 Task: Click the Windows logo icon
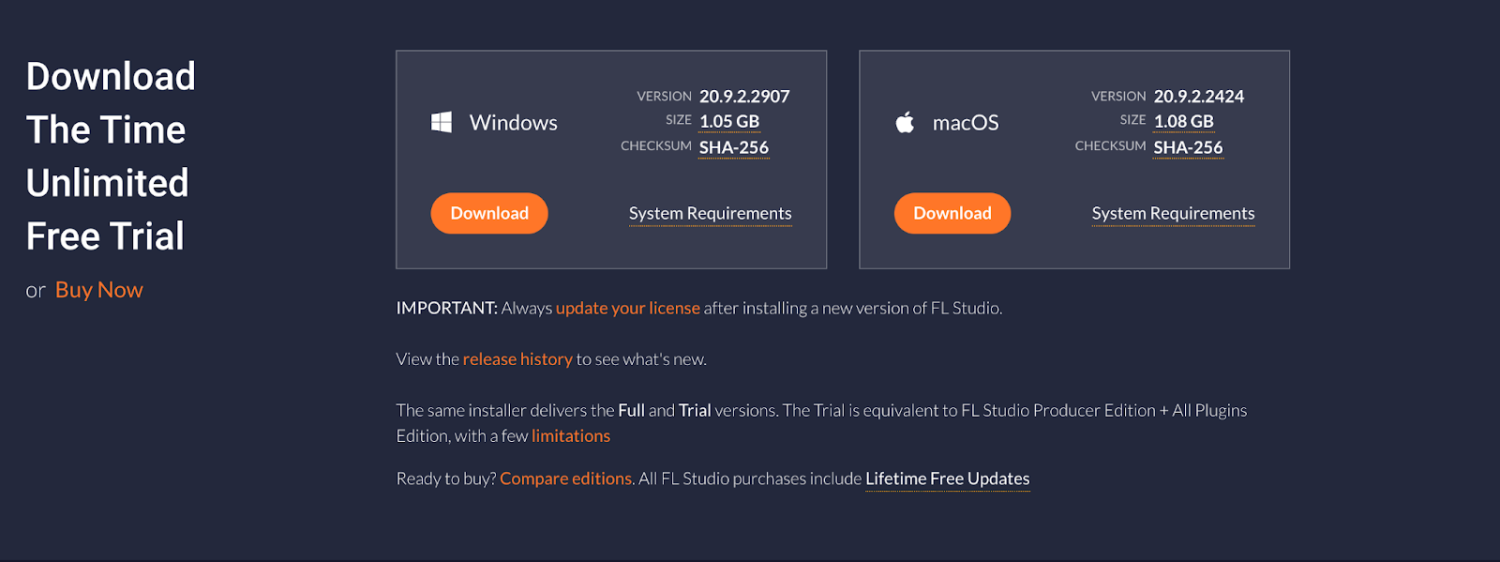point(441,123)
